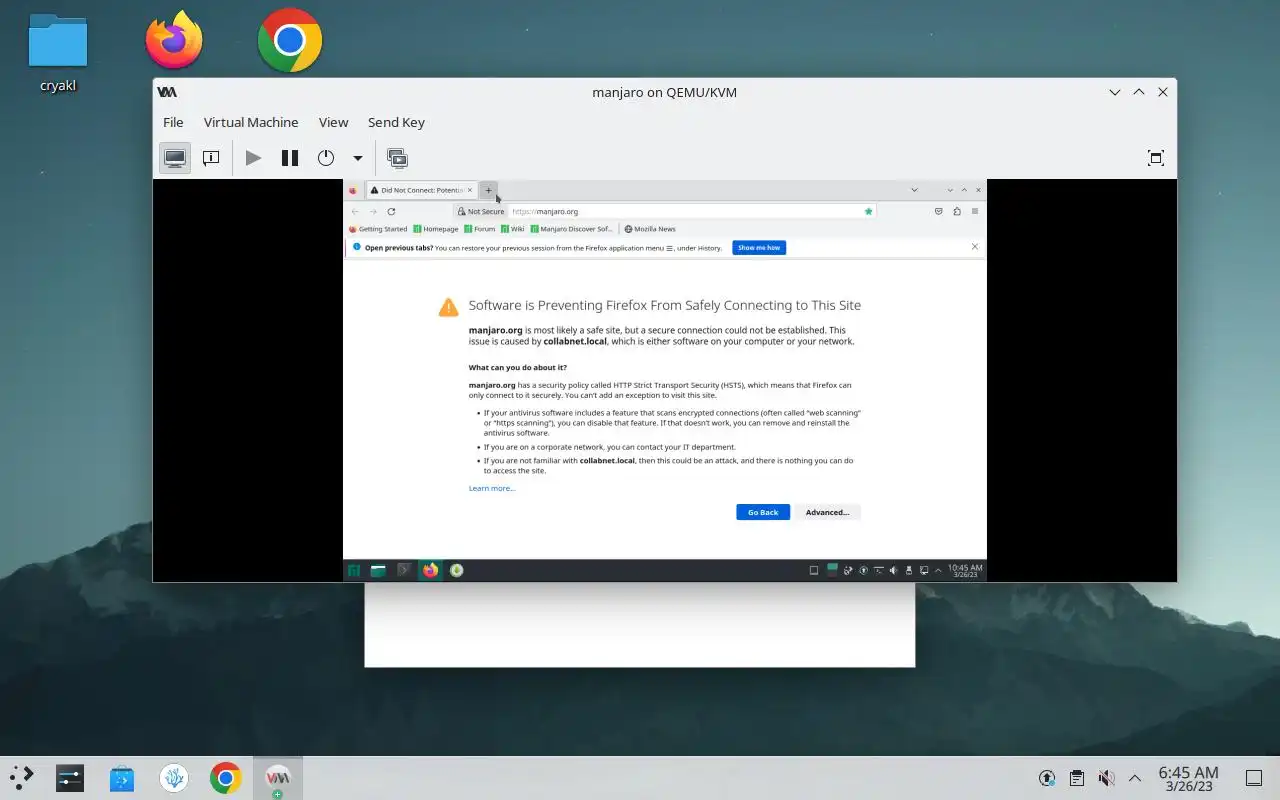Open the Send Key menu
Screen dimensions: 1280x800
pos(396,122)
